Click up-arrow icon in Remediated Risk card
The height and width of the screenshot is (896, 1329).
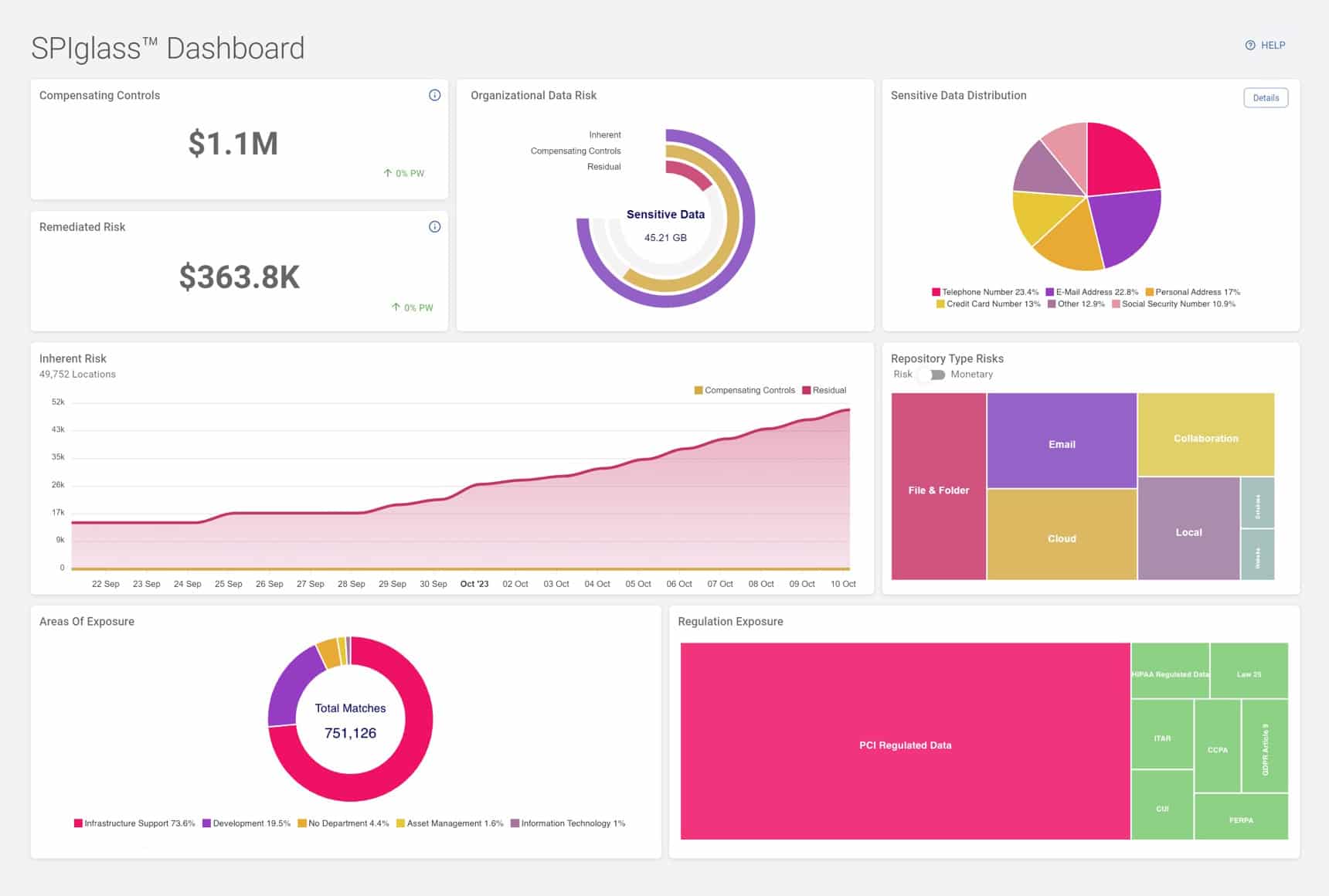[396, 307]
